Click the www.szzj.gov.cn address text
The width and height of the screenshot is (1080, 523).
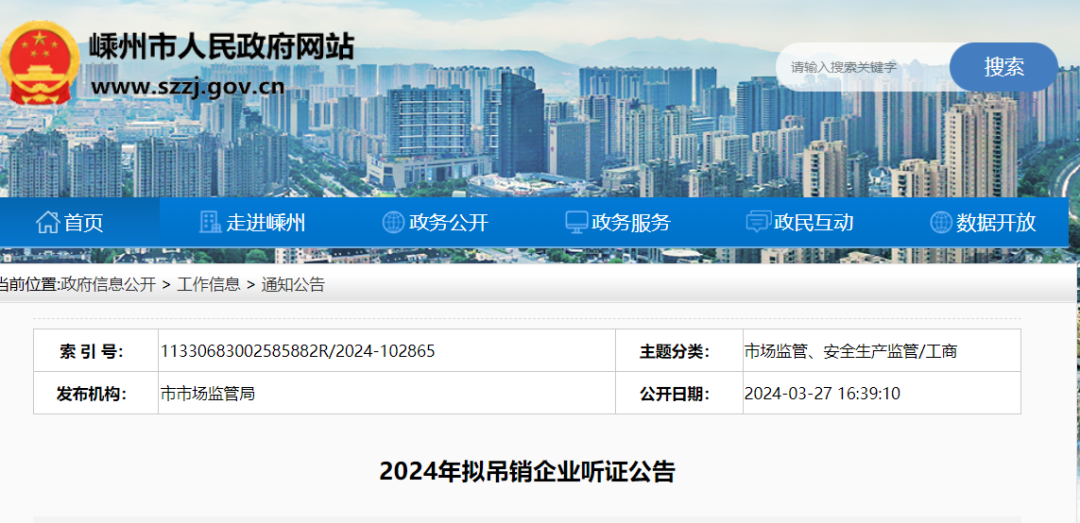click(188, 86)
